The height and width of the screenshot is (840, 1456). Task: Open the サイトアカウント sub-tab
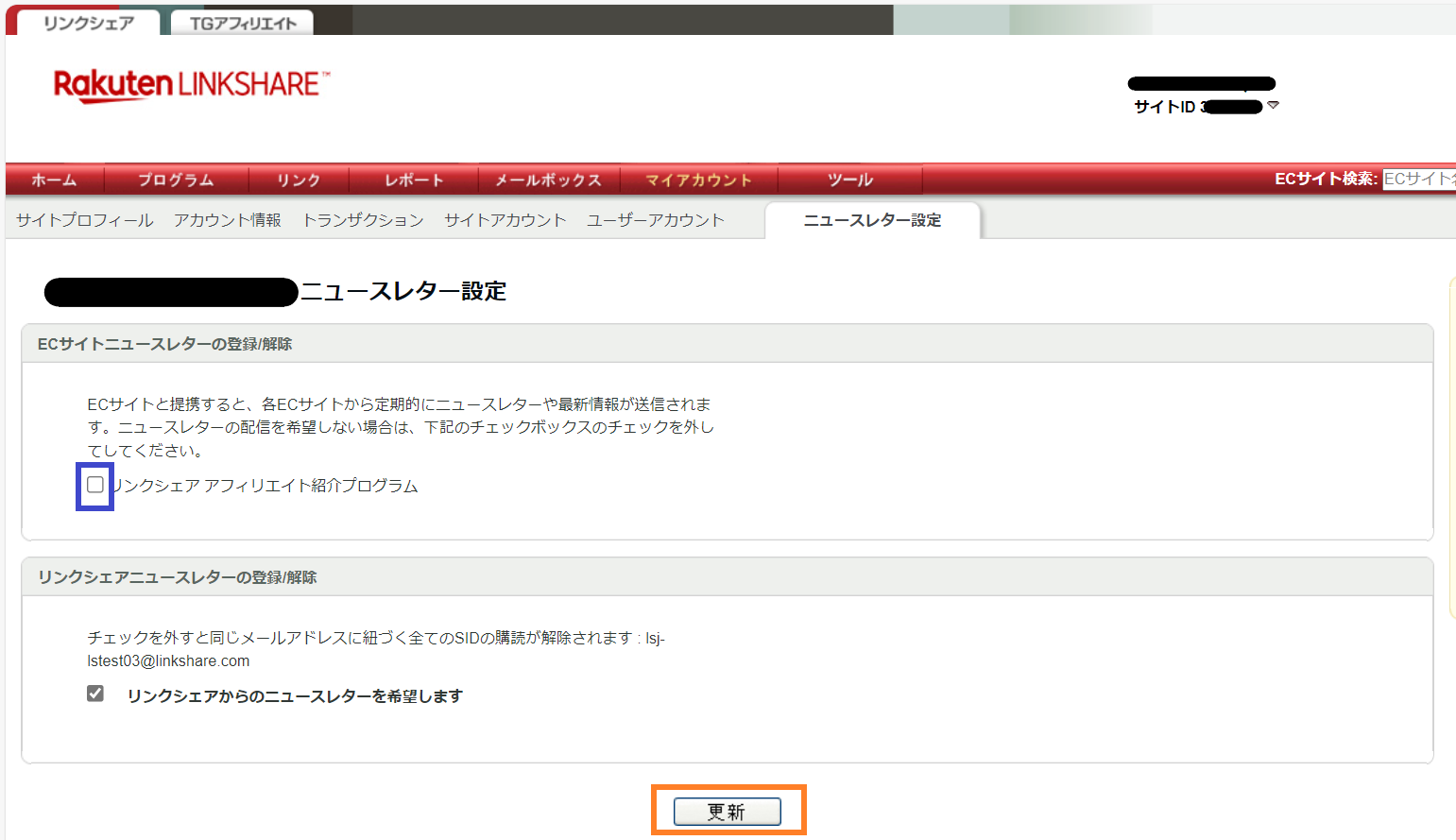point(505,220)
